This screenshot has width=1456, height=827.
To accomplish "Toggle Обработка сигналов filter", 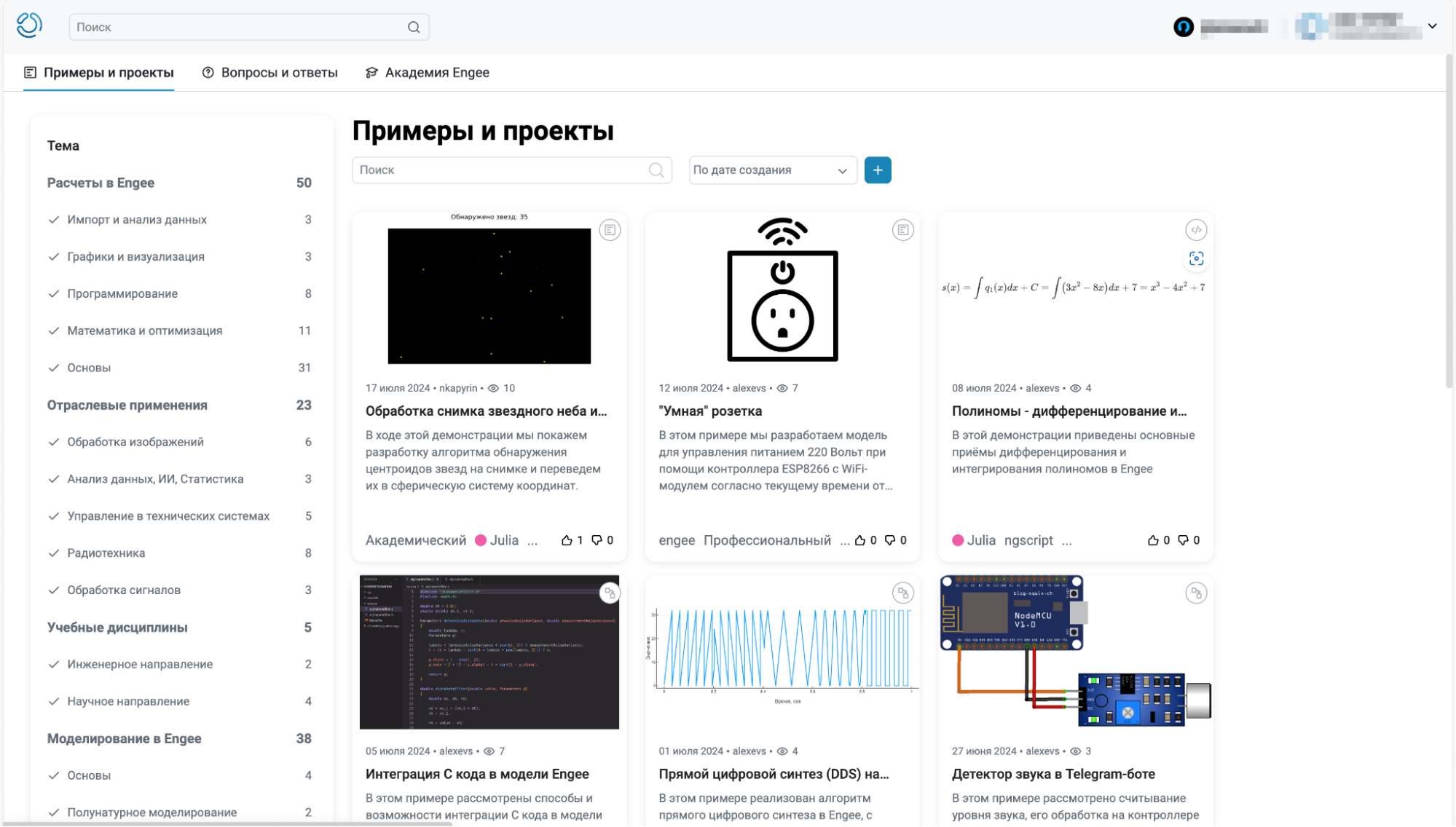I will tap(179, 591).
